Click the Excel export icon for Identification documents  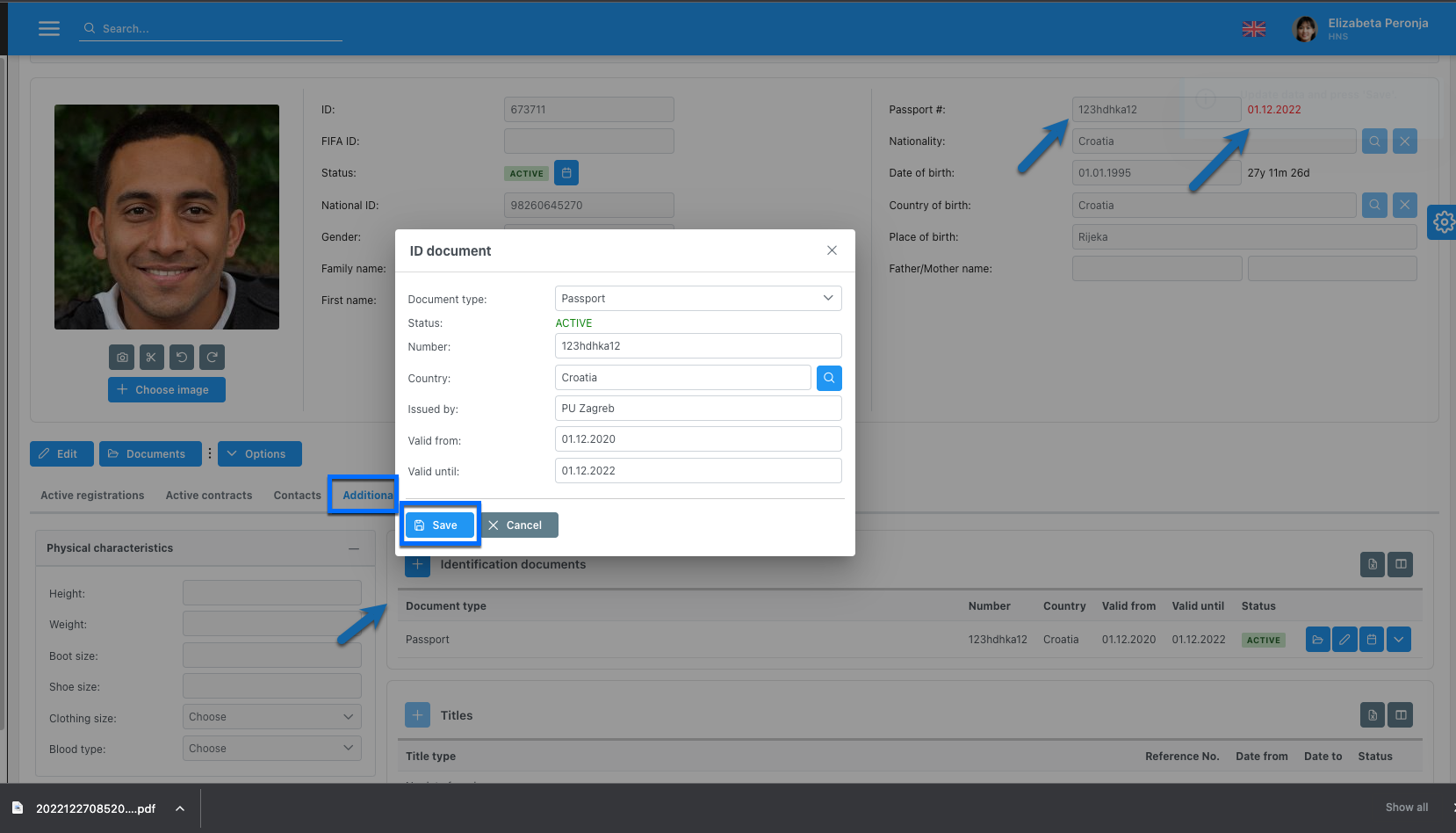[x=1372, y=564]
